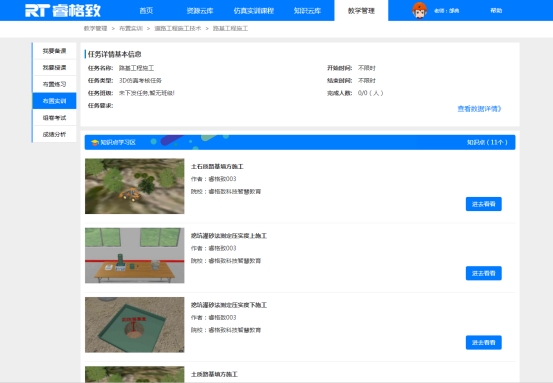The image size is (553, 383).
Task: Click the teacher avatar icon
Action: pyautogui.click(x=419, y=11)
